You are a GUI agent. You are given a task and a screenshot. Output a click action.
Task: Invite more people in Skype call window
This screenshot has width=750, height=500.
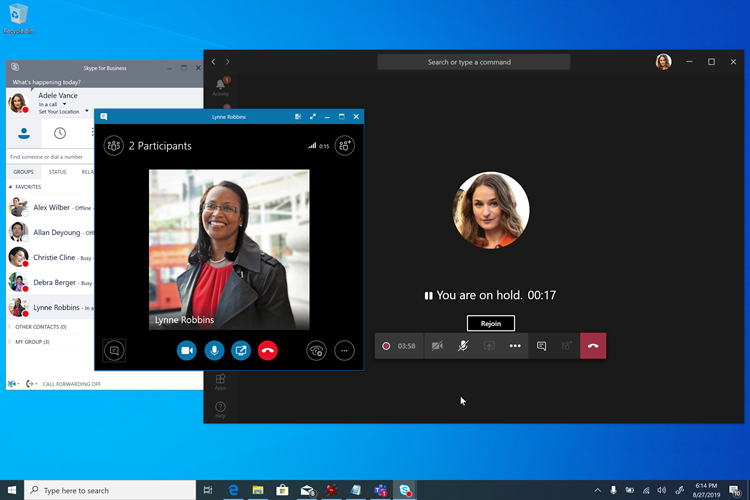(344, 146)
